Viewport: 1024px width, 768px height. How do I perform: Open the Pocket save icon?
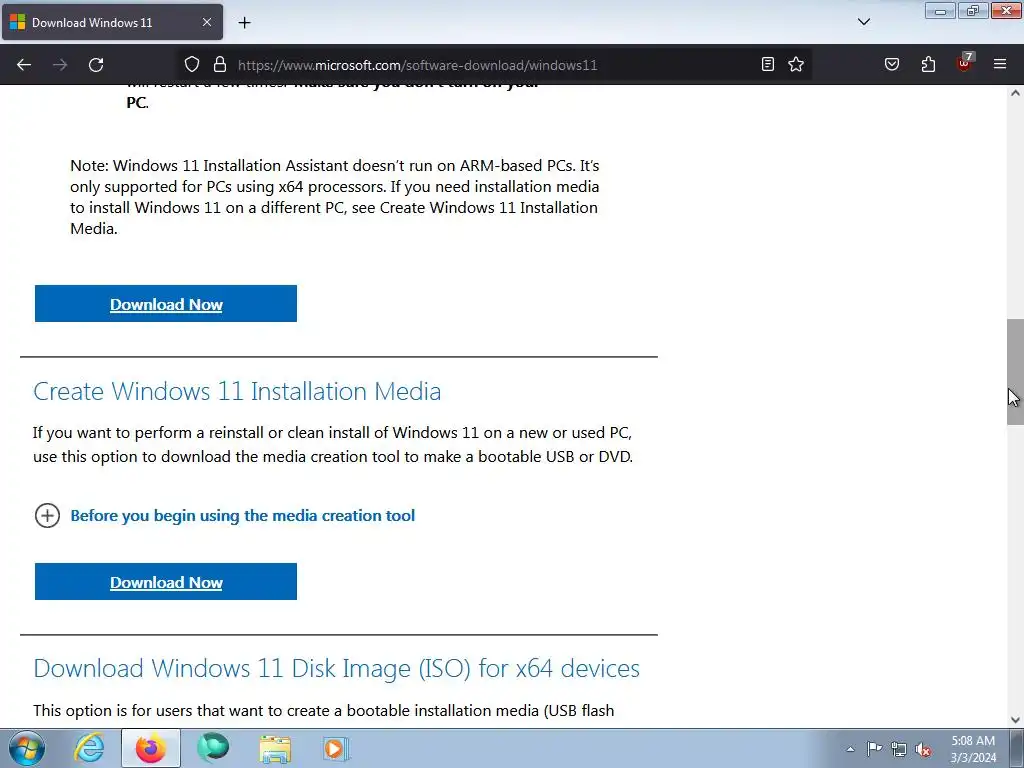coord(892,64)
